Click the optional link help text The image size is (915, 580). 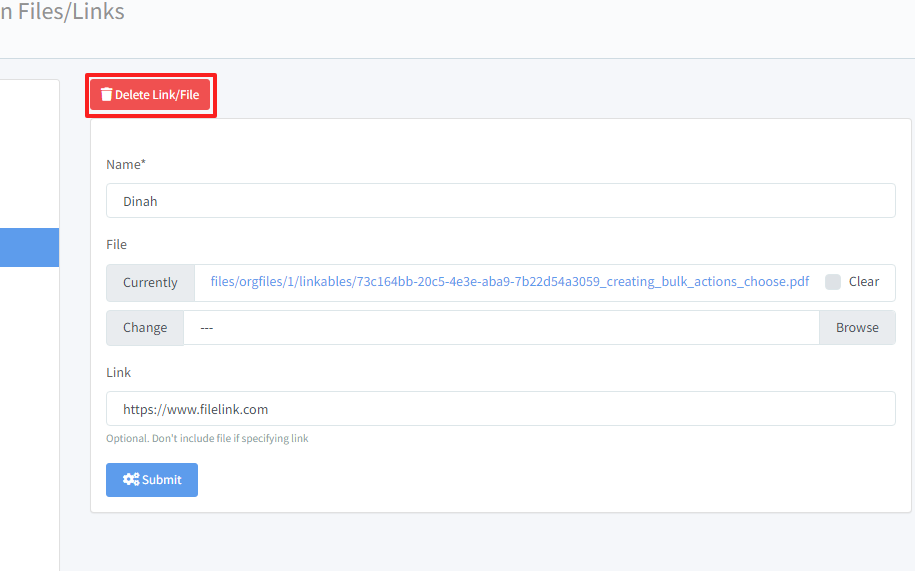(x=207, y=438)
